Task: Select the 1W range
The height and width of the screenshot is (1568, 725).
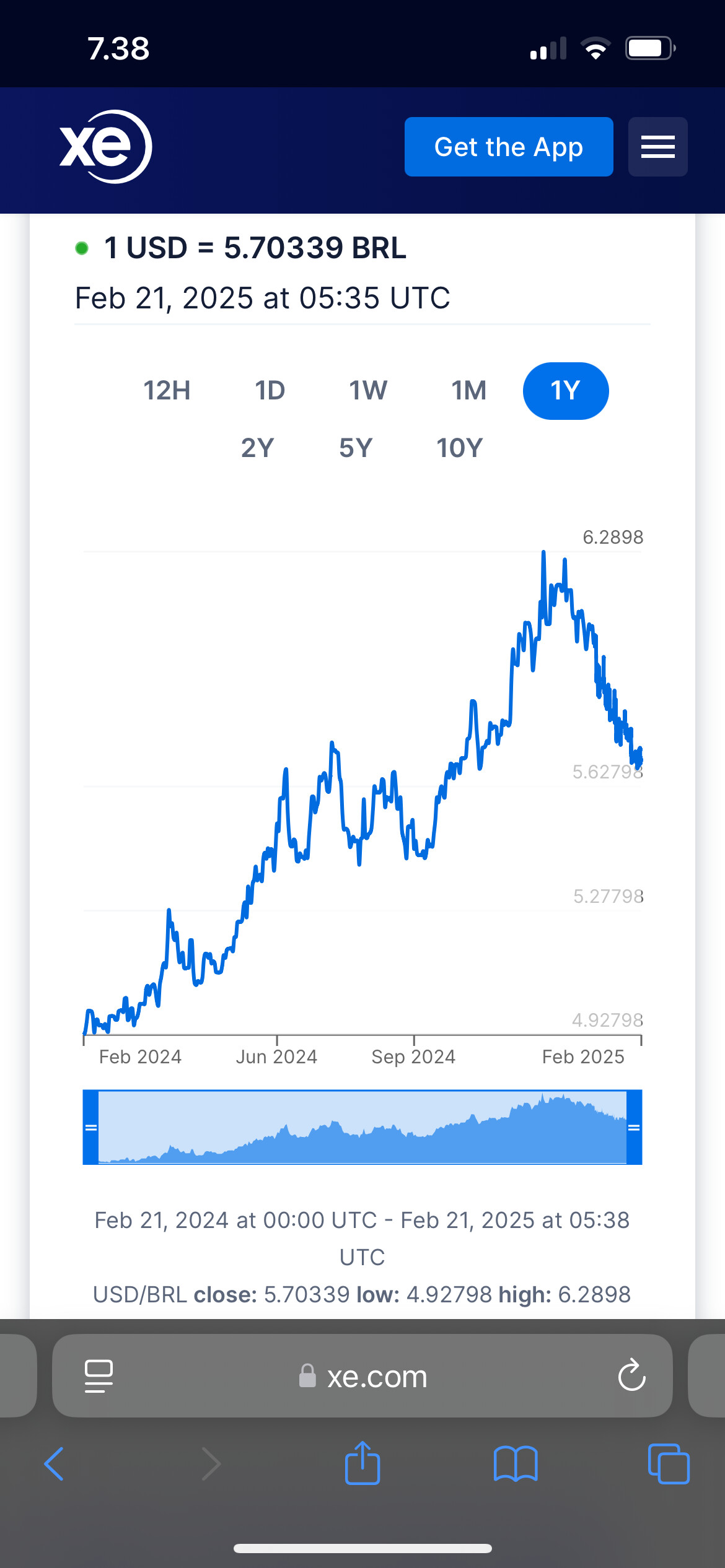Action: [x=368, y=391]
